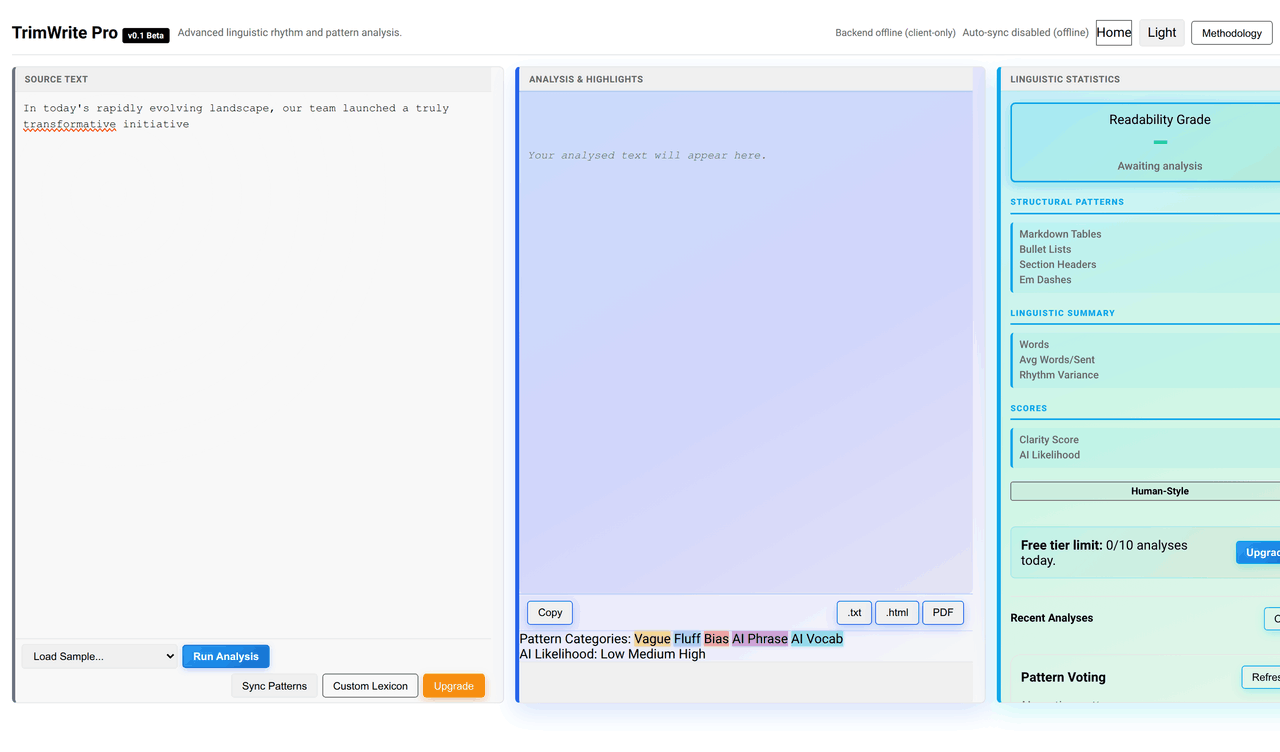
Task: Click the Vague category color swatch
Action: click(652, 638)
